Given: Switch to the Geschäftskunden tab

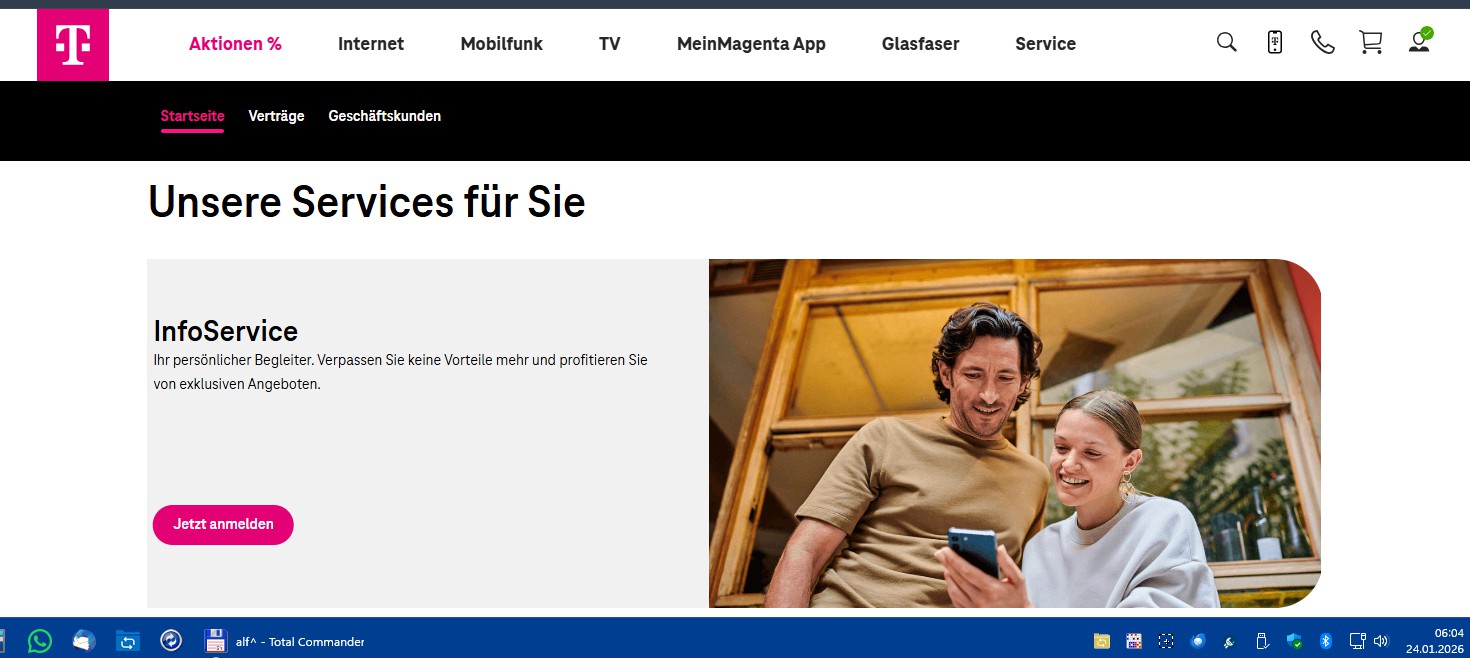Looking at the screenshot, I should tap(384, 116).
